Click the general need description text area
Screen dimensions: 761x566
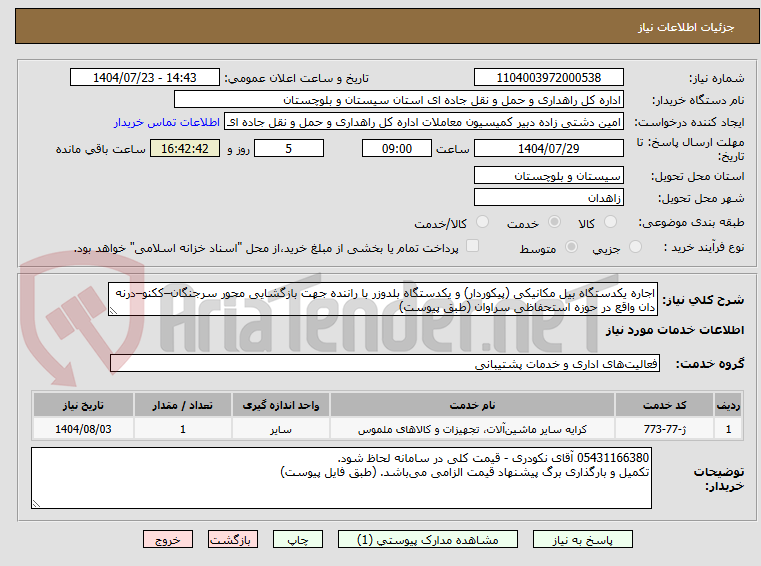pos(383,300)
